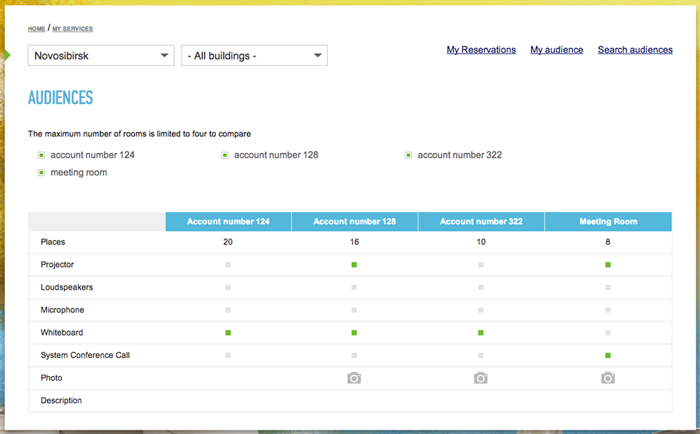Image resolution: width=700 pixels, height=434 pixels.
Task: Click the AUDIENCES heading
Action: (x=61, y=98)
